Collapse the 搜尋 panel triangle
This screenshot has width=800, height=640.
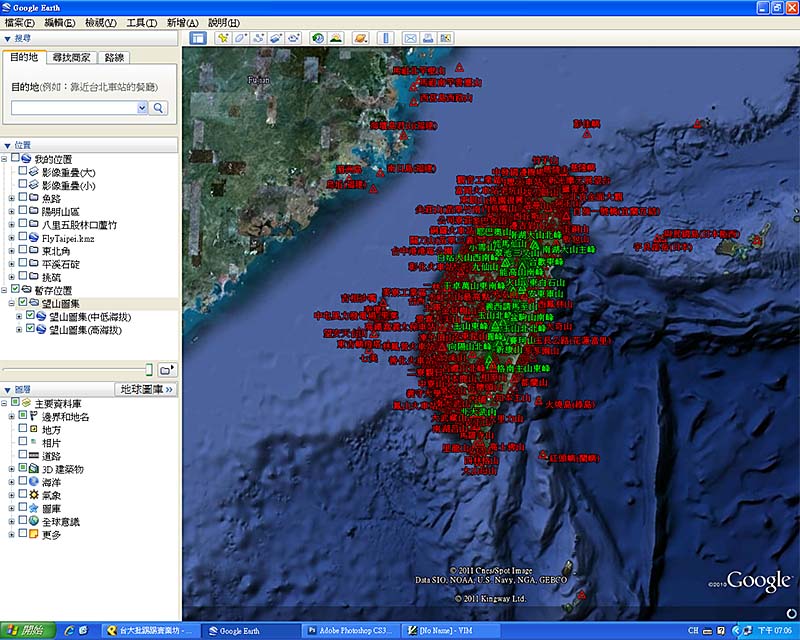(x=8, y=39)
